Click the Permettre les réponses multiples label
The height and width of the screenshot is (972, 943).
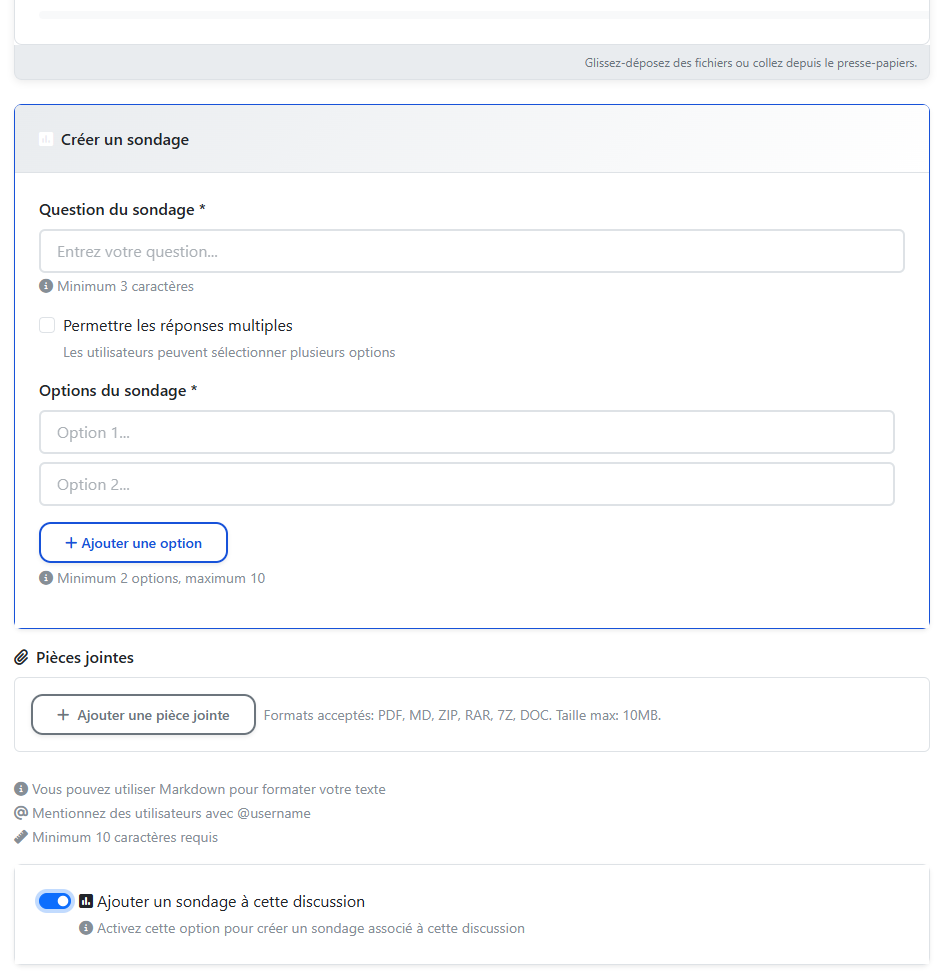point(178,326)
